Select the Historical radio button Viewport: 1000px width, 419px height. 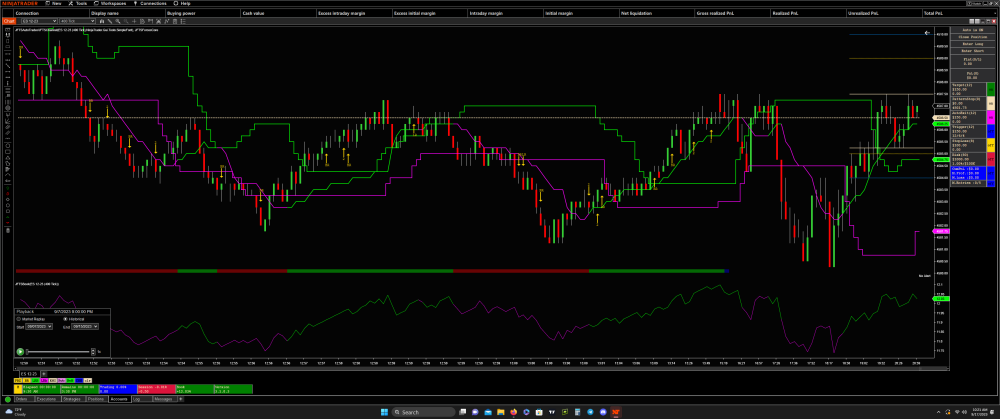pyautogui.click(x=64, y=319)
